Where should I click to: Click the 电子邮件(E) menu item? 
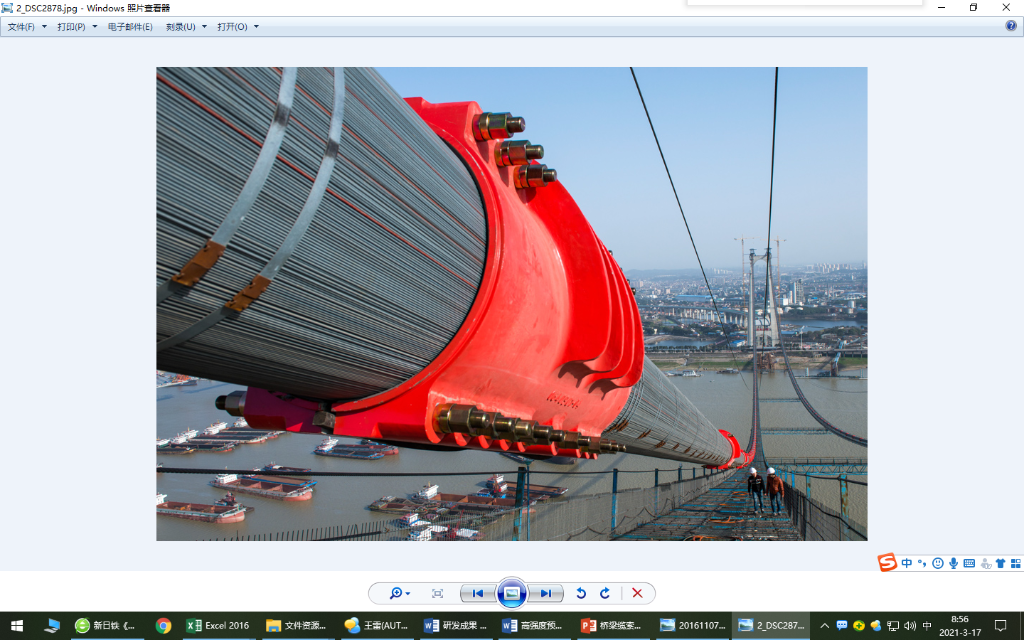click(x=130, y=27)
